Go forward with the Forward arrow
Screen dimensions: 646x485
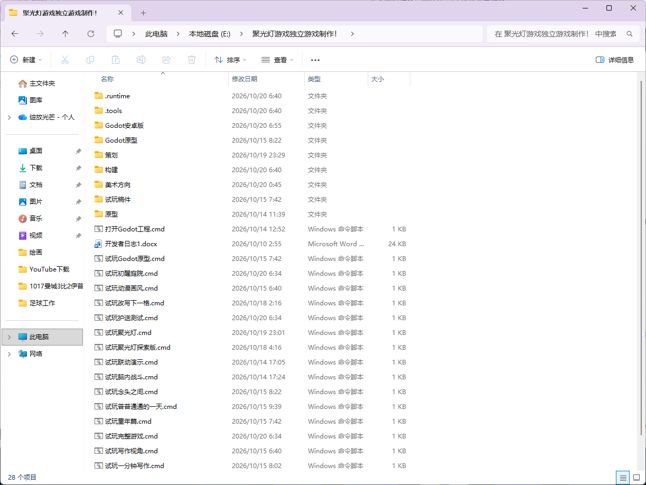click(x=40, y=34)
